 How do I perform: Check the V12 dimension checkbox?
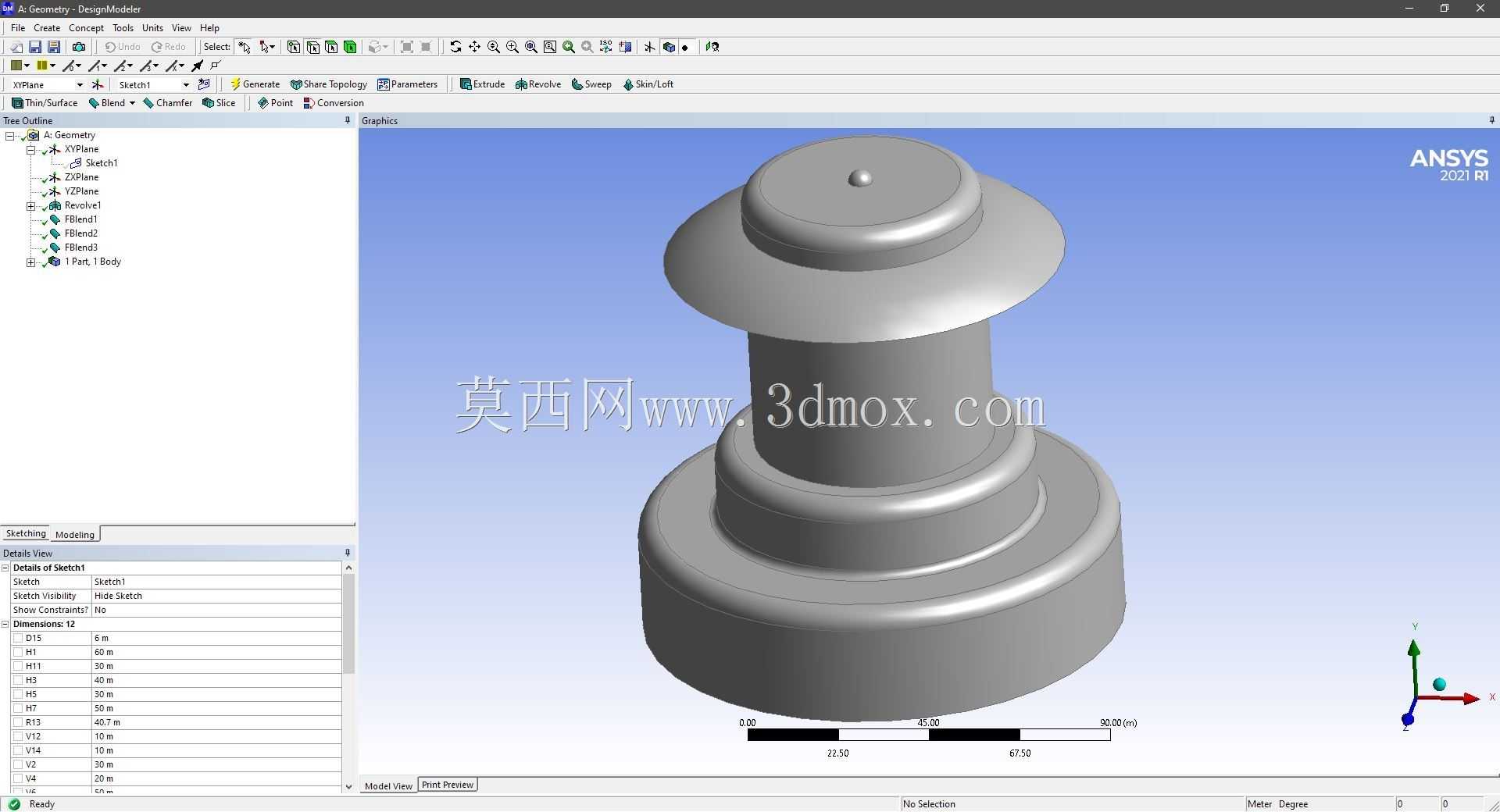click(18, 736)
